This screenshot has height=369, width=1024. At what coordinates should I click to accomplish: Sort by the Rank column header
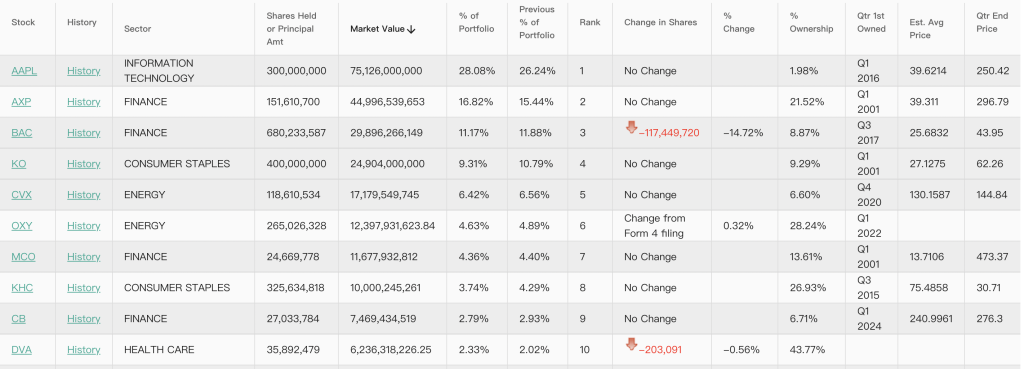(x=590, y=22)
